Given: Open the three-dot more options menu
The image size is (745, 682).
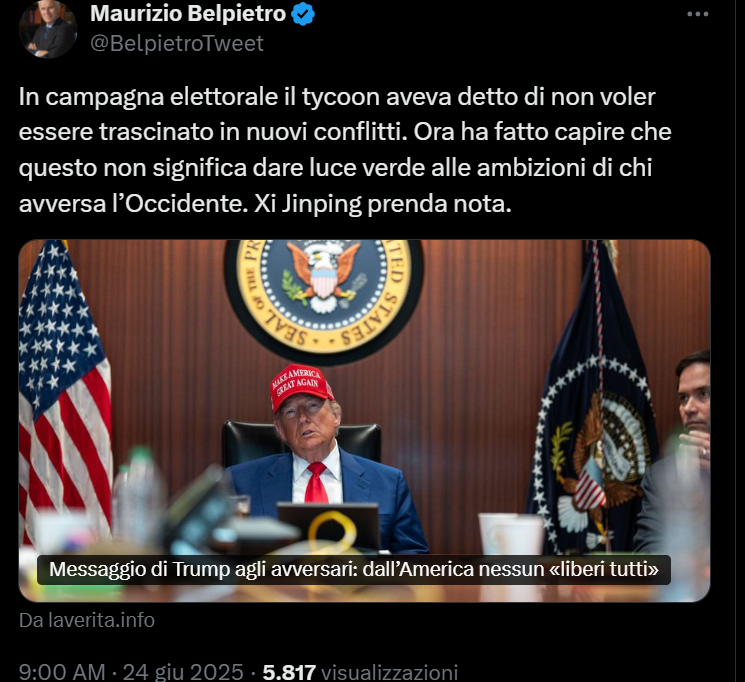Looking at the screenshot, I should pos(697,14).
